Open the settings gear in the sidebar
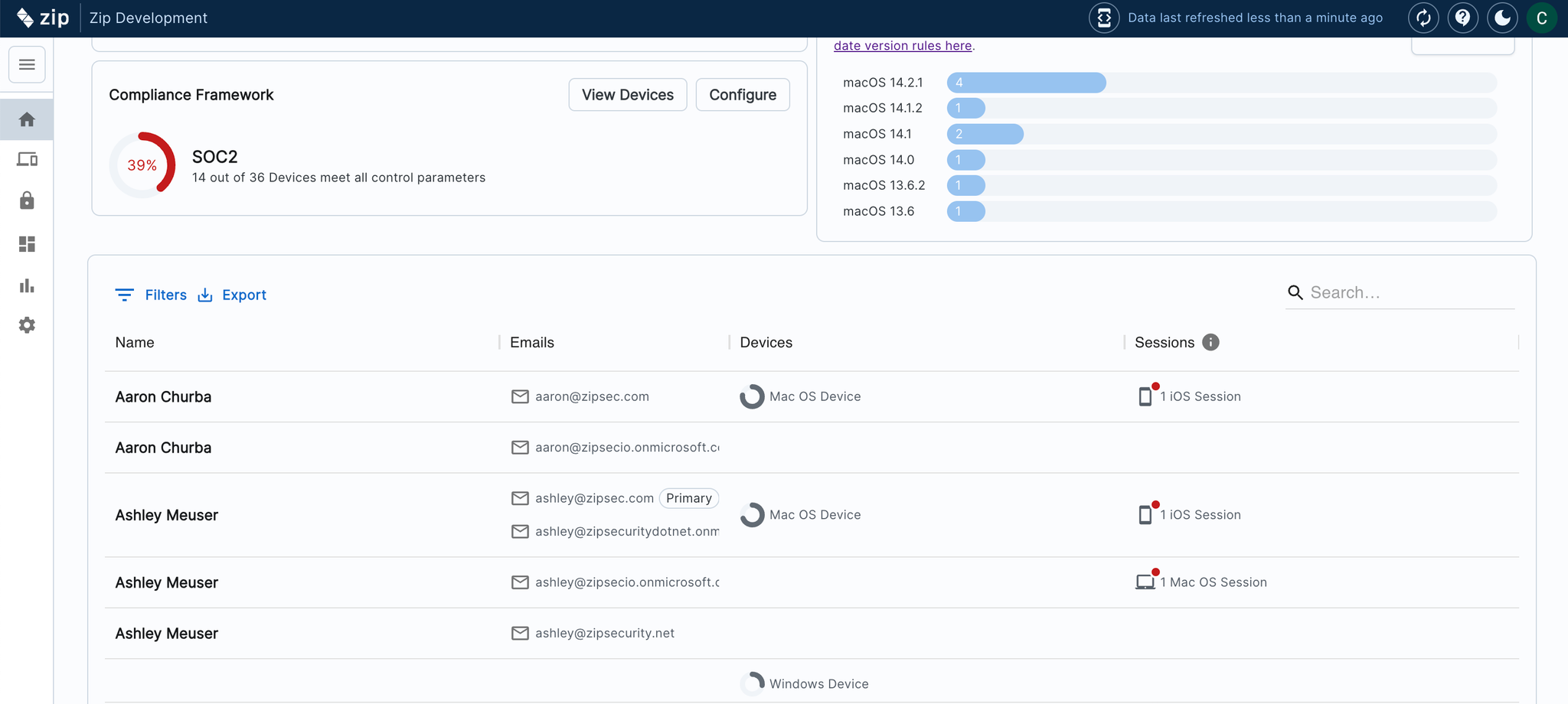This screenshot has width=1568, height=704. coord(27,325)
